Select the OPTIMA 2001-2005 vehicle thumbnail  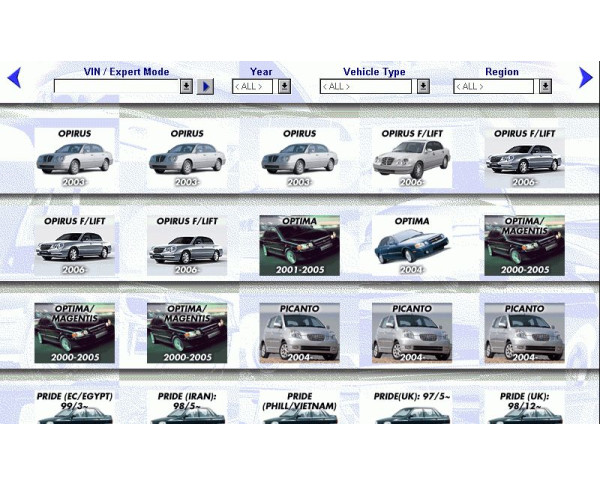point(299,245)
